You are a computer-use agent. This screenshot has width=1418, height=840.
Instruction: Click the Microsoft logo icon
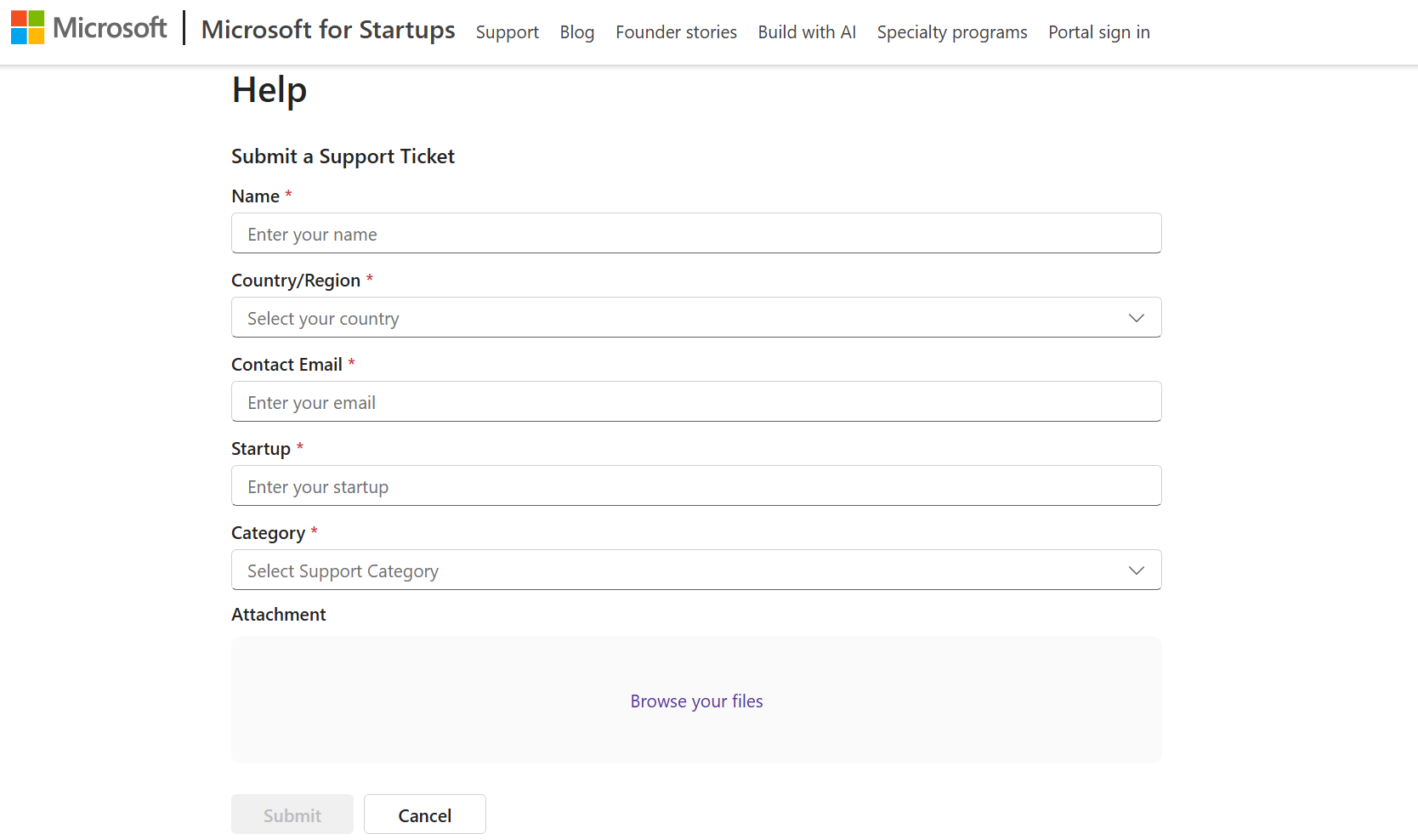coord(27,27)
